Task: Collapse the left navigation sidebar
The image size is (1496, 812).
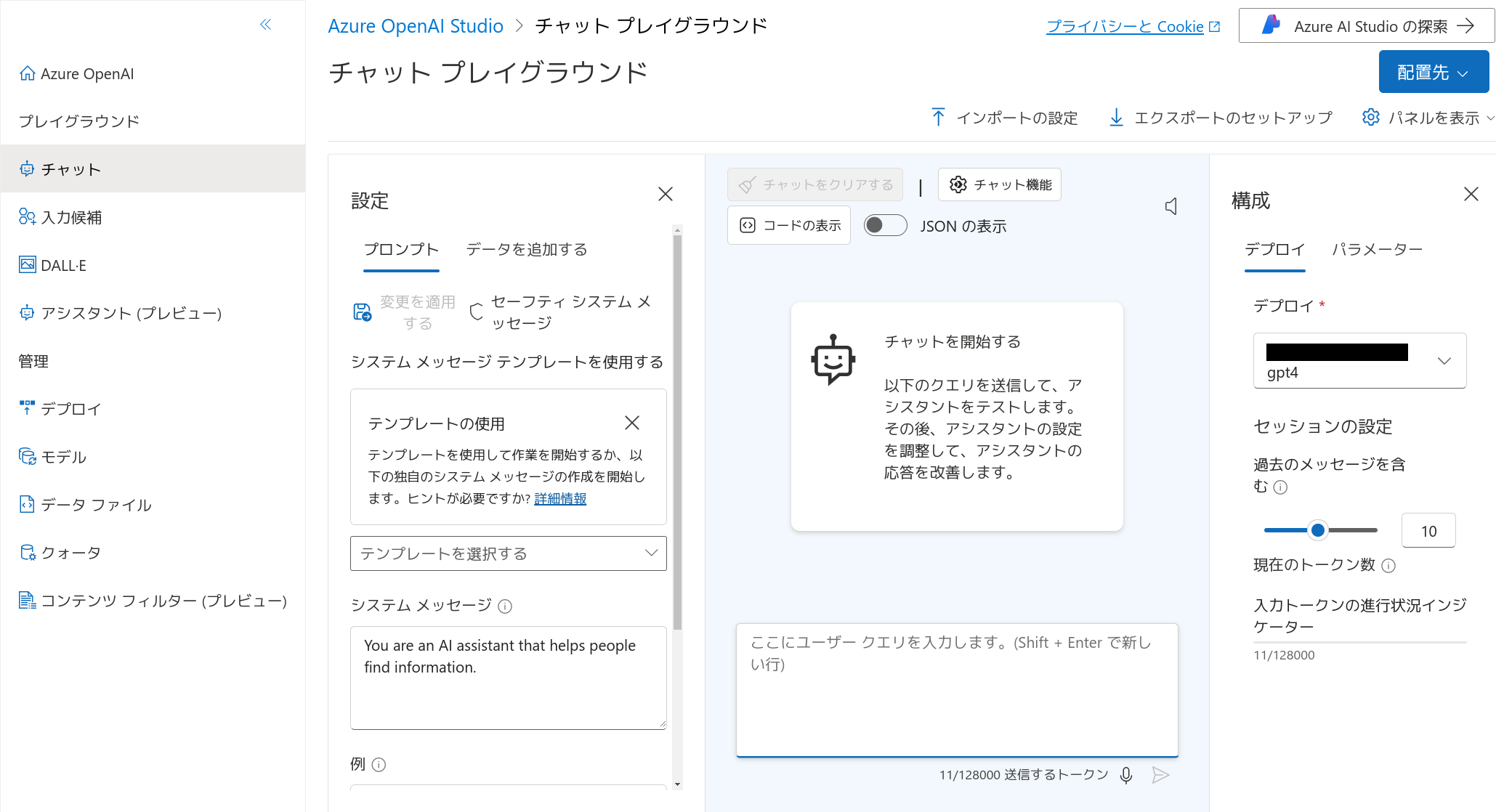Action: [266, 25]
